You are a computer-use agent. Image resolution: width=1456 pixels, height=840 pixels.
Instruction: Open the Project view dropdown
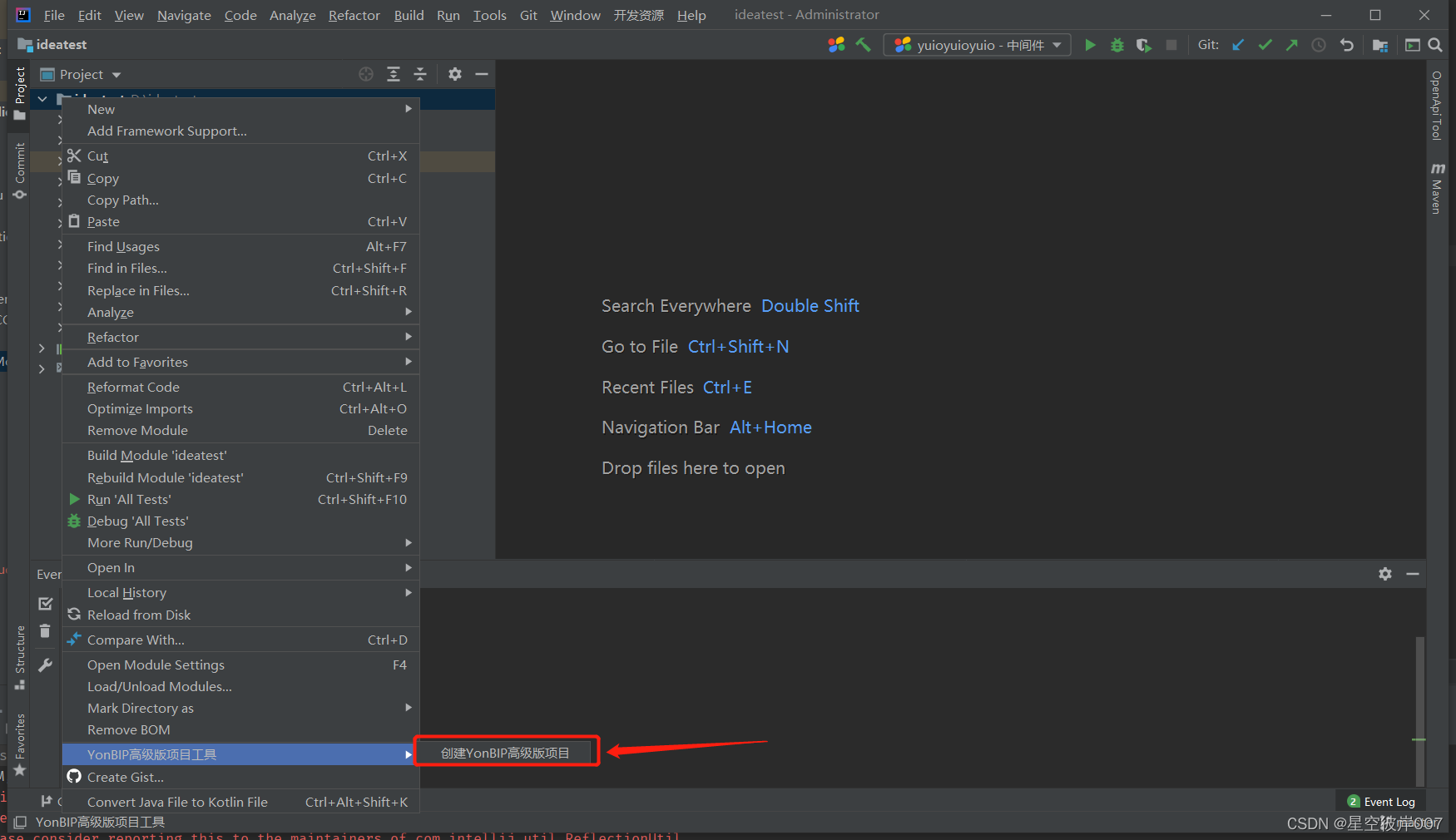tap(82, 74)
